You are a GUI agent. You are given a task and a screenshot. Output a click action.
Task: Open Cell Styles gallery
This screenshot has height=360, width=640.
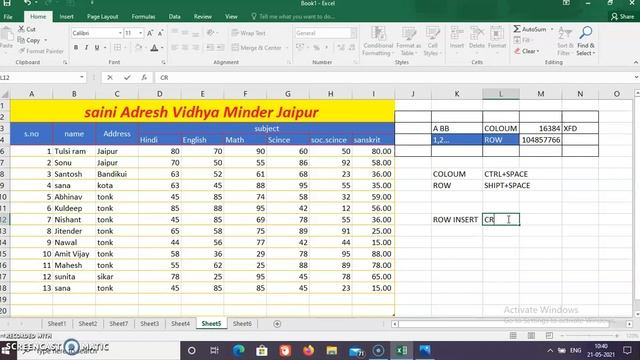pos(432,41)
